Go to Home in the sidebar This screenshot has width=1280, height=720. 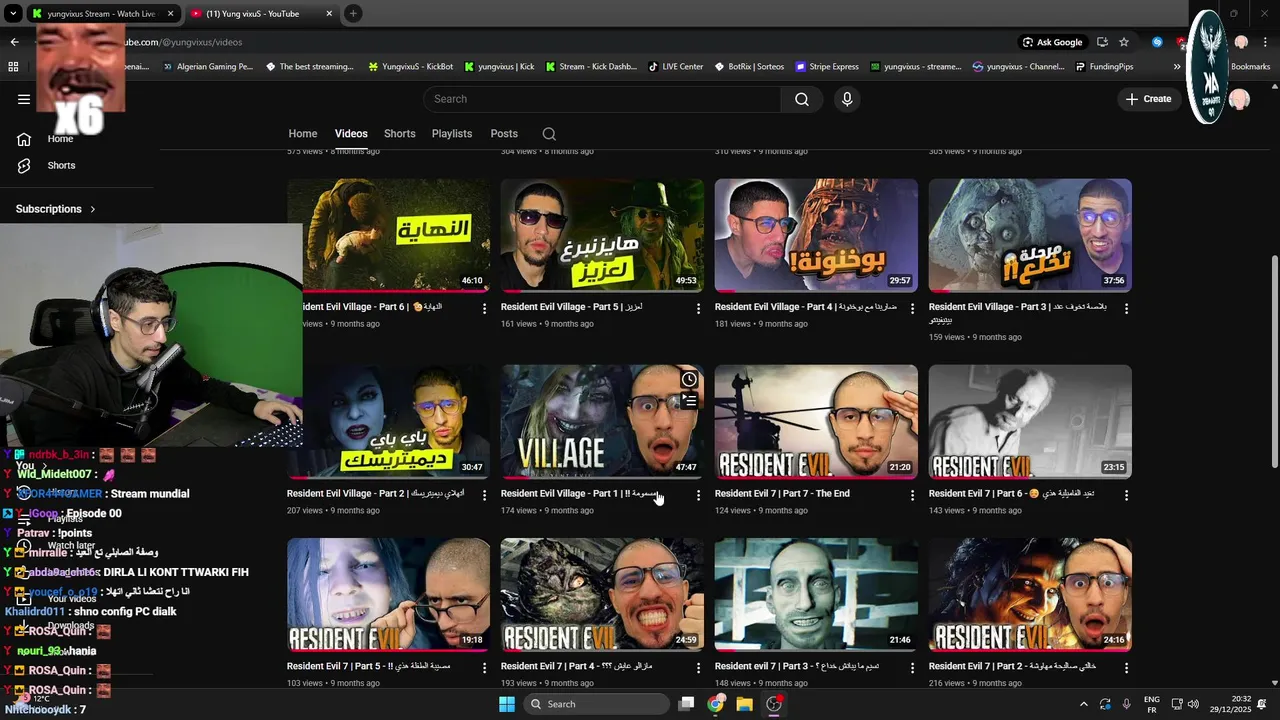pyautogui.click(x=60, y=139)
